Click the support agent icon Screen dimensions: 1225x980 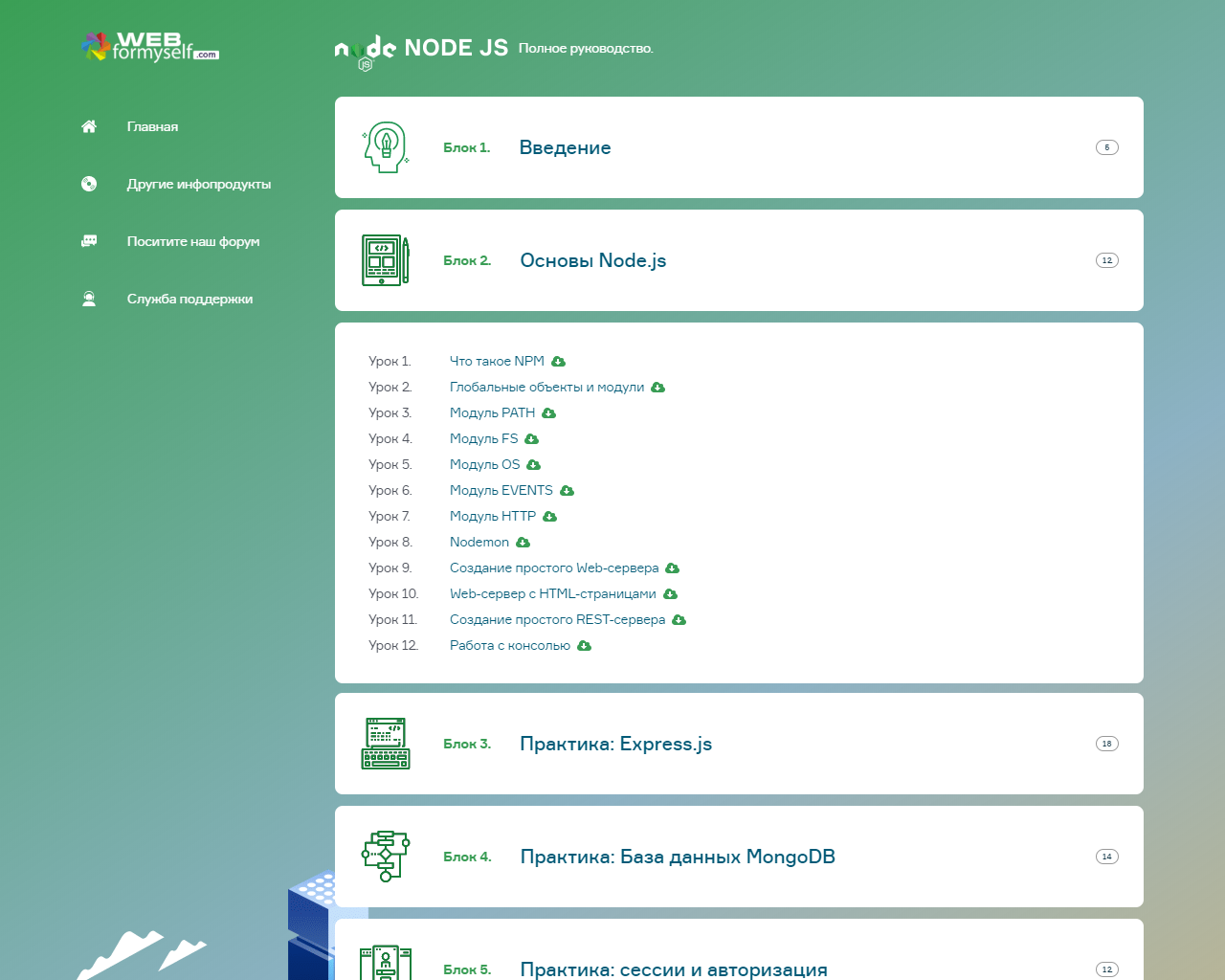(89, 299)
